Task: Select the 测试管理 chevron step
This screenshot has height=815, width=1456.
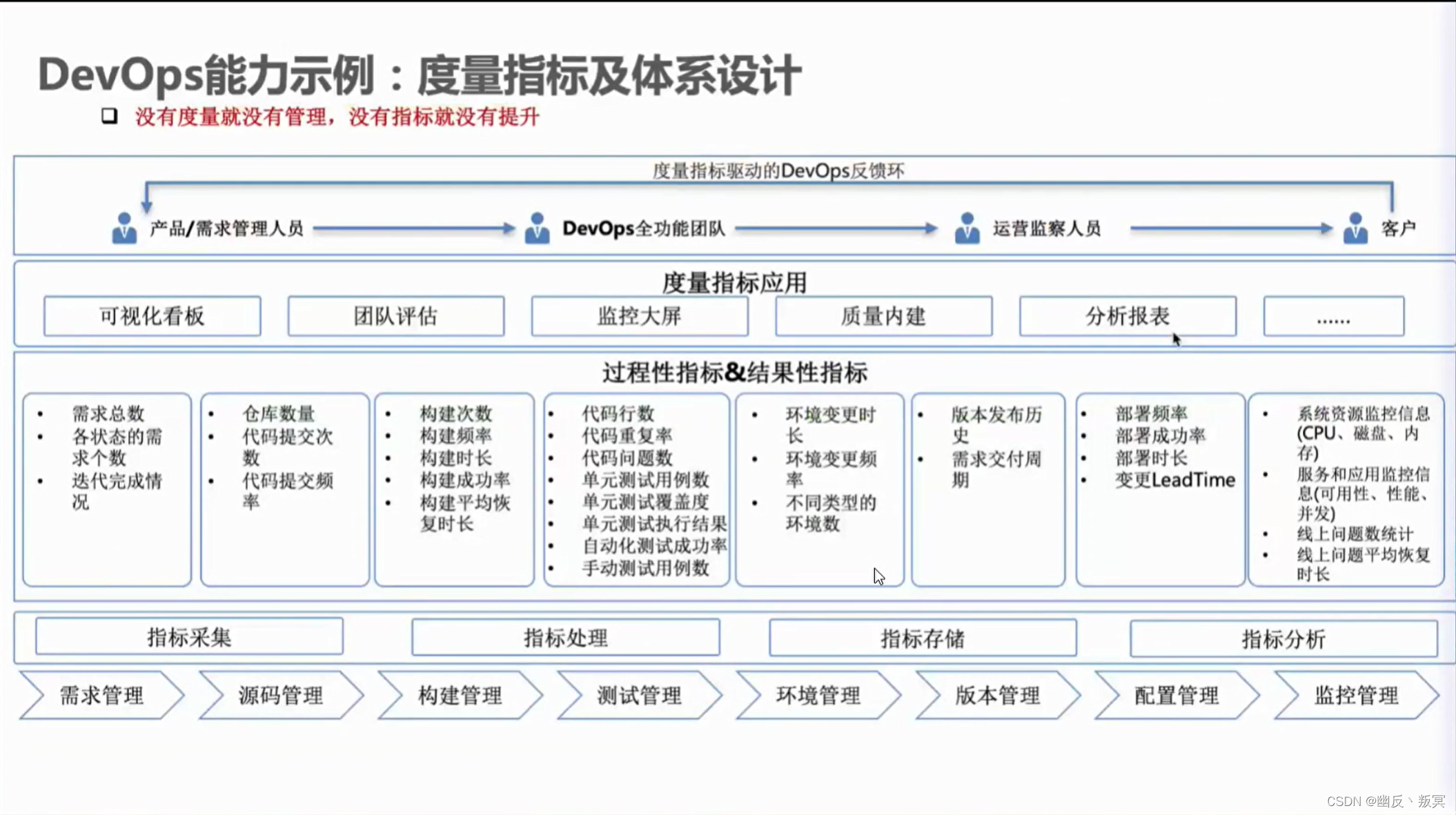Action: point(639,696)
